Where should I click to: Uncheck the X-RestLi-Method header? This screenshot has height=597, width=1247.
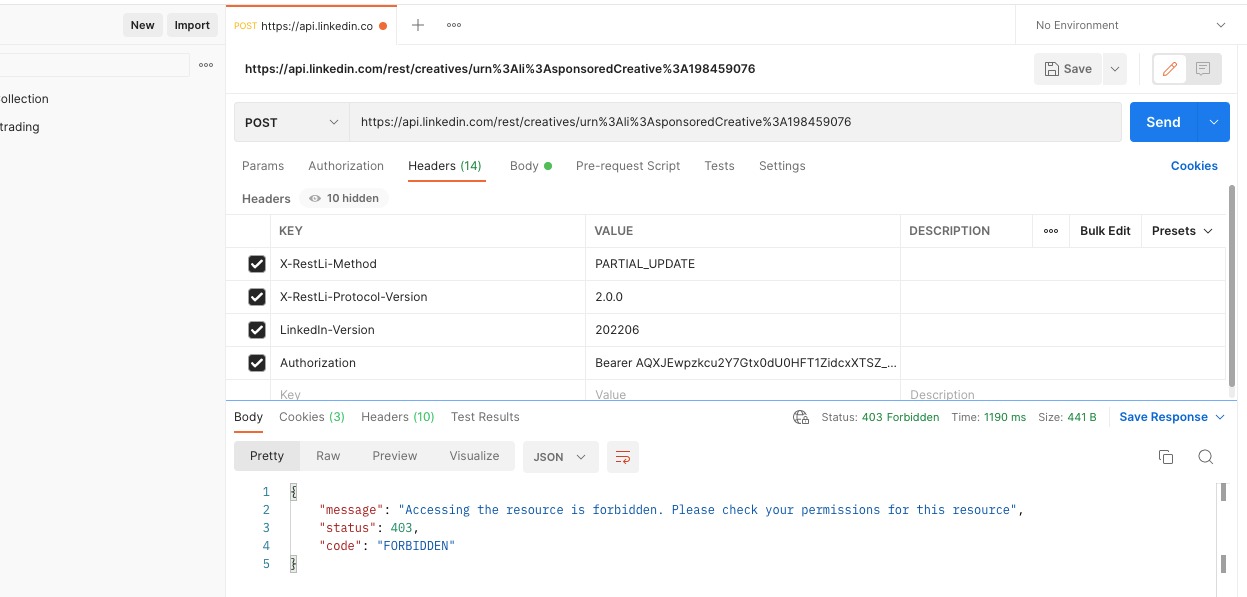(x=257, y=263)
